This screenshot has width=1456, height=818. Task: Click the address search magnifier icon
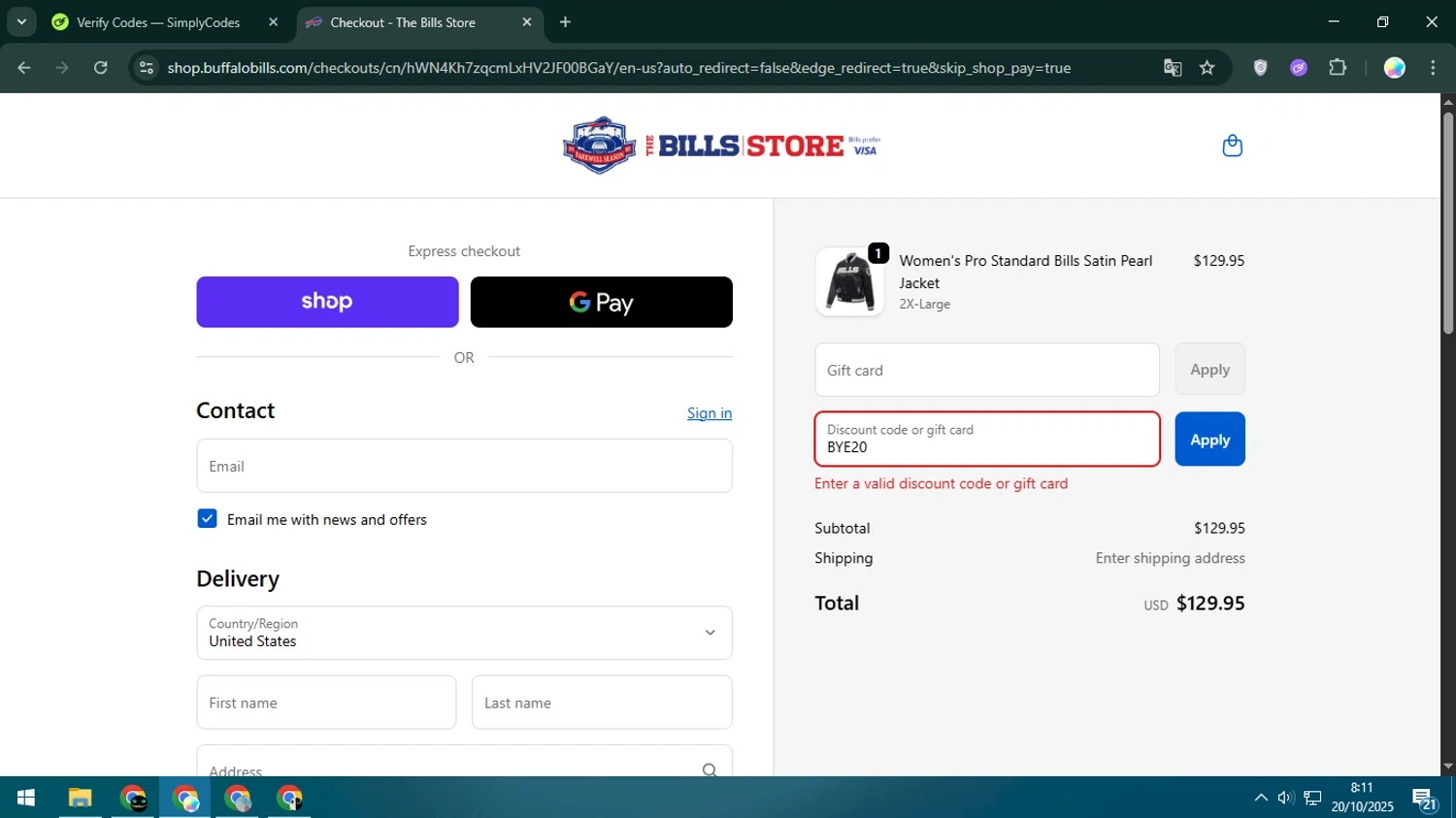point(710,769)
